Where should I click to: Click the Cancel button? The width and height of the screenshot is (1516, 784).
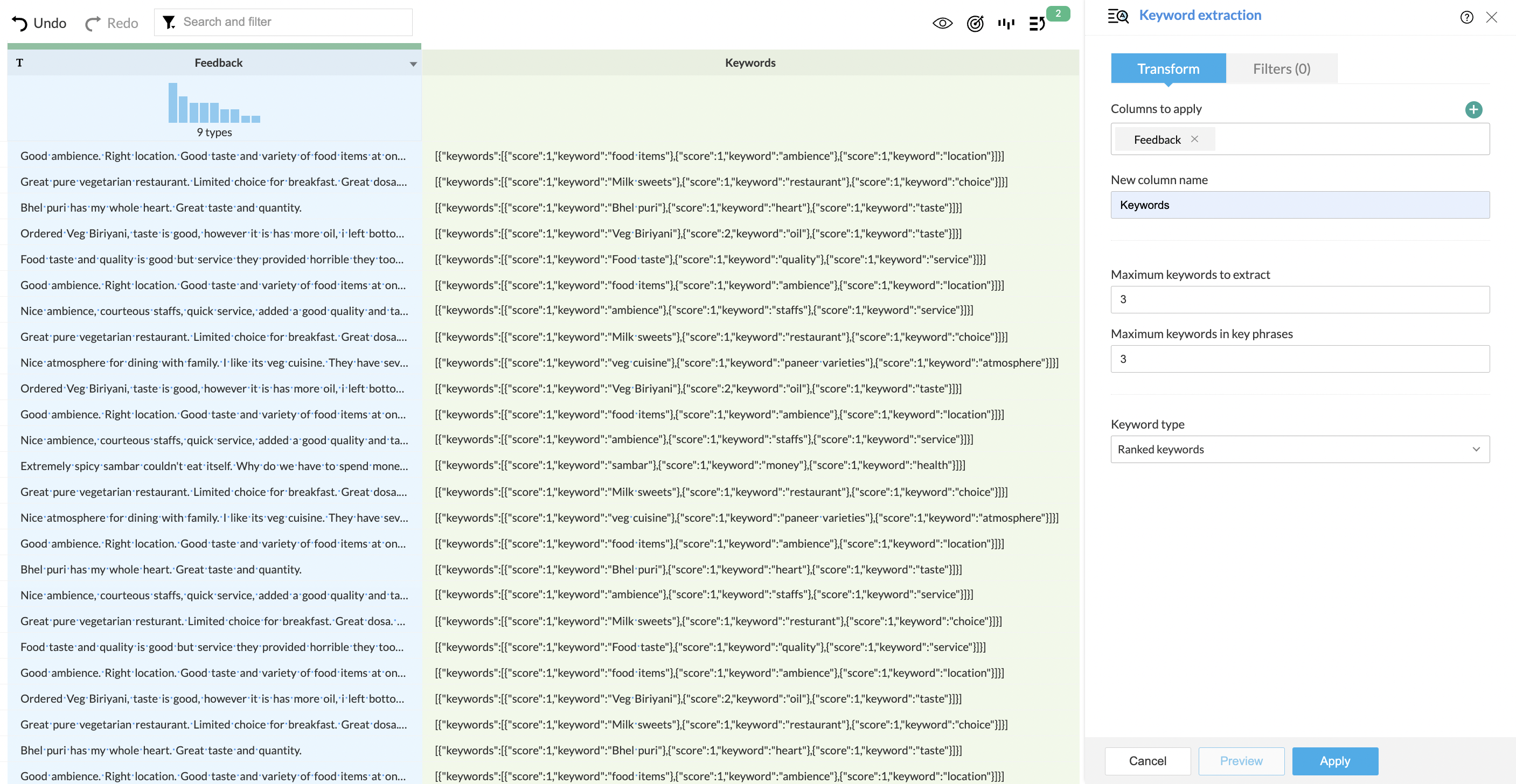1147,761
